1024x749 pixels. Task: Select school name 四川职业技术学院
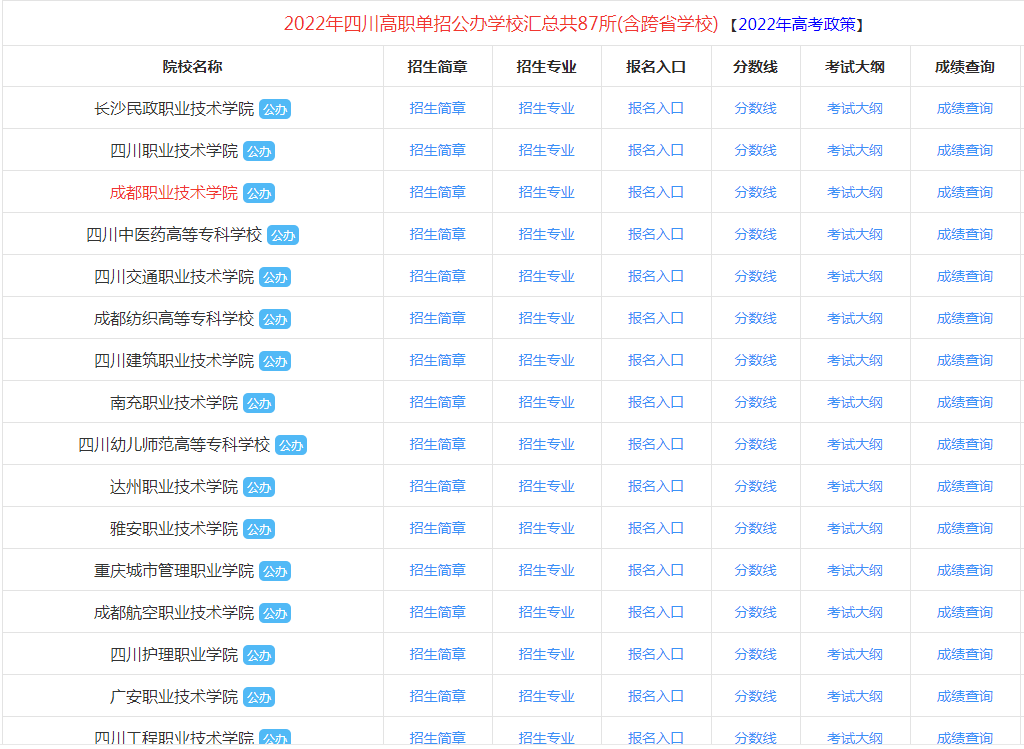pos(174,151)
